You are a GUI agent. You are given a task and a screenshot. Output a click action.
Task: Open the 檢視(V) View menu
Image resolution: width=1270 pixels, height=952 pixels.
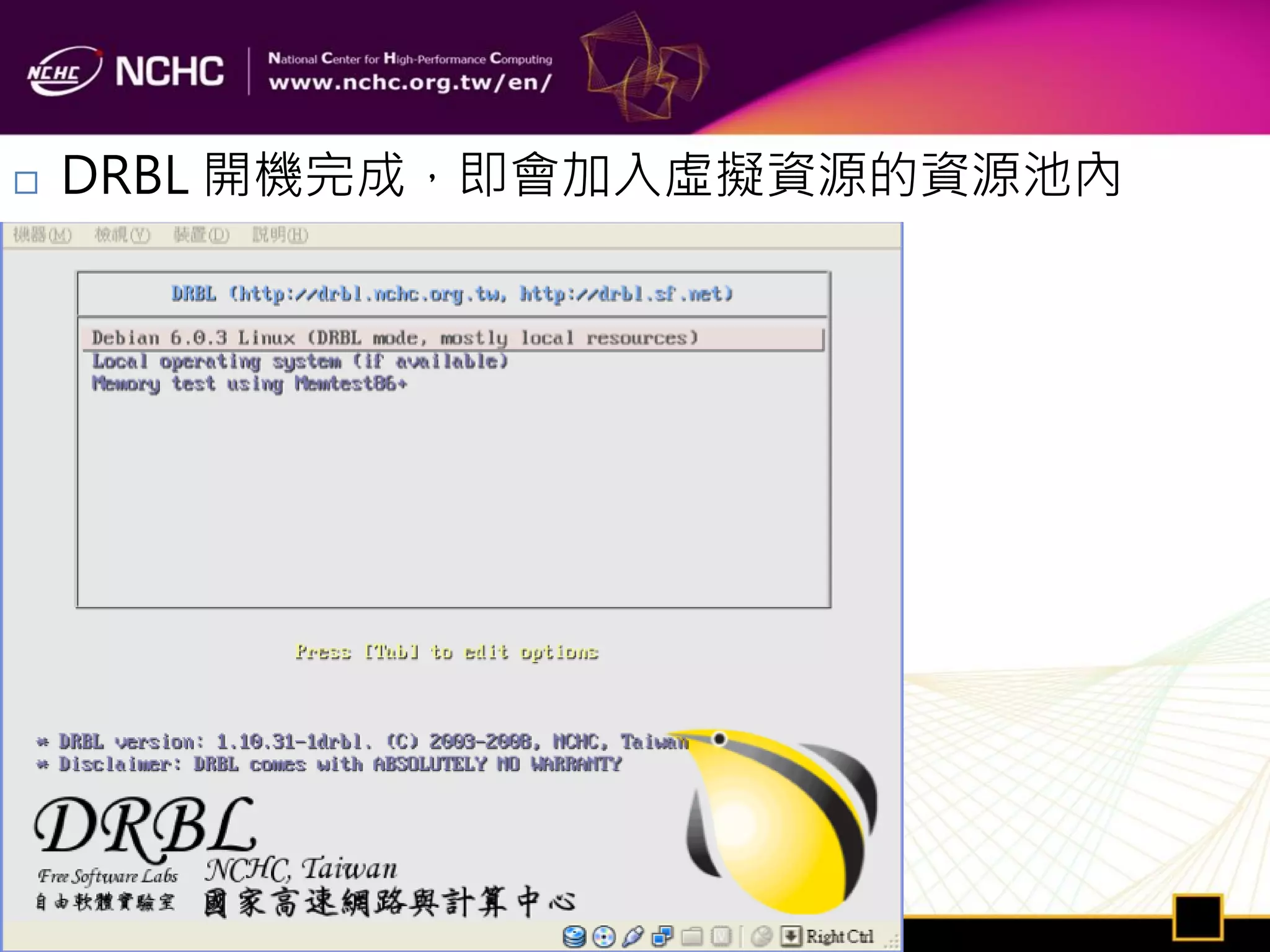point(122,236)
